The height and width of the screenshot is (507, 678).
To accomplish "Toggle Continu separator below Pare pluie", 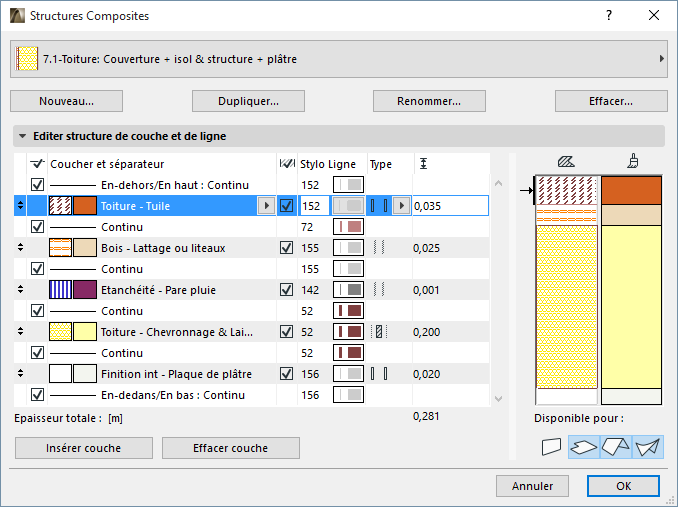I will click(38, 311).
